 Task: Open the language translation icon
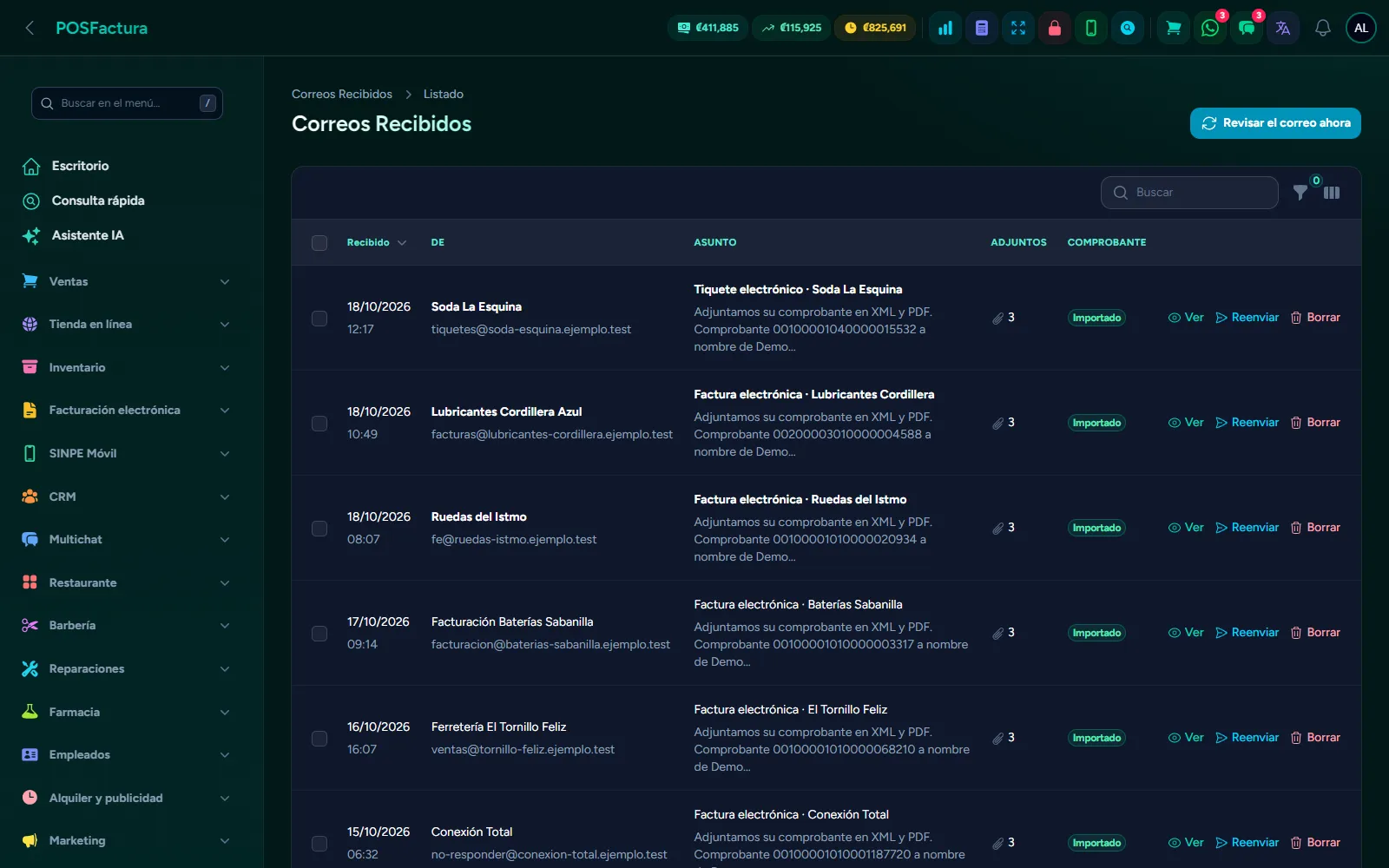1283,28
